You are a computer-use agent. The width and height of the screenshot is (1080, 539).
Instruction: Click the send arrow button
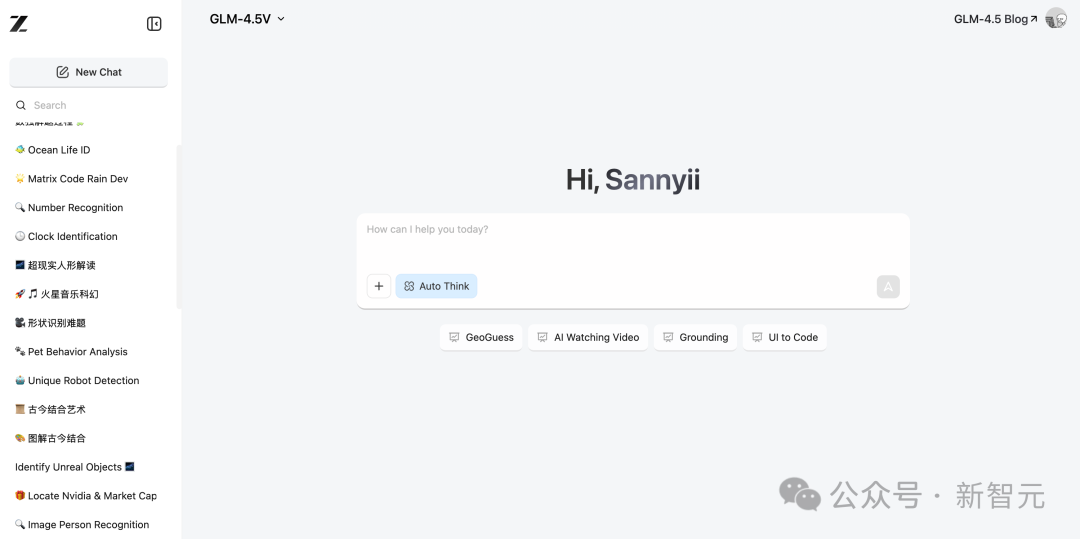point(888,286)
